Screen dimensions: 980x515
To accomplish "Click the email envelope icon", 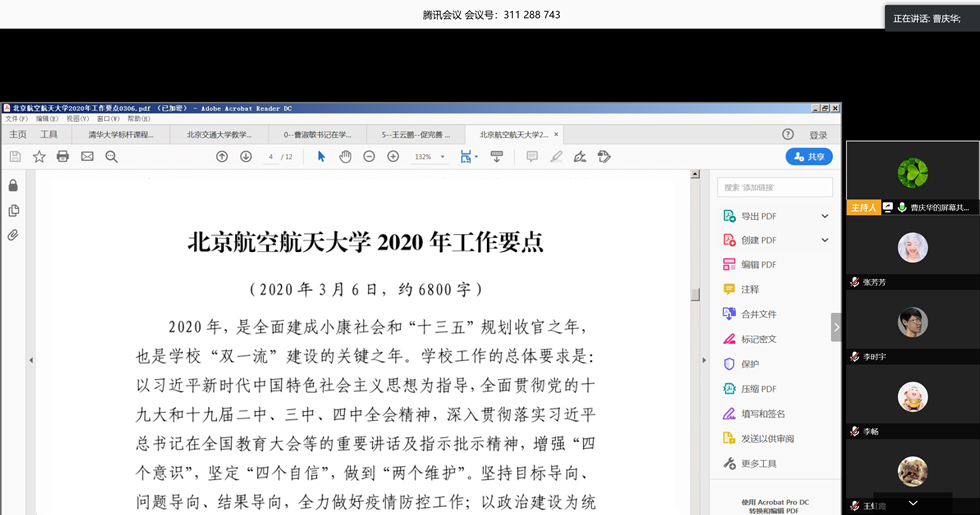I will click(x=87, y=157).
